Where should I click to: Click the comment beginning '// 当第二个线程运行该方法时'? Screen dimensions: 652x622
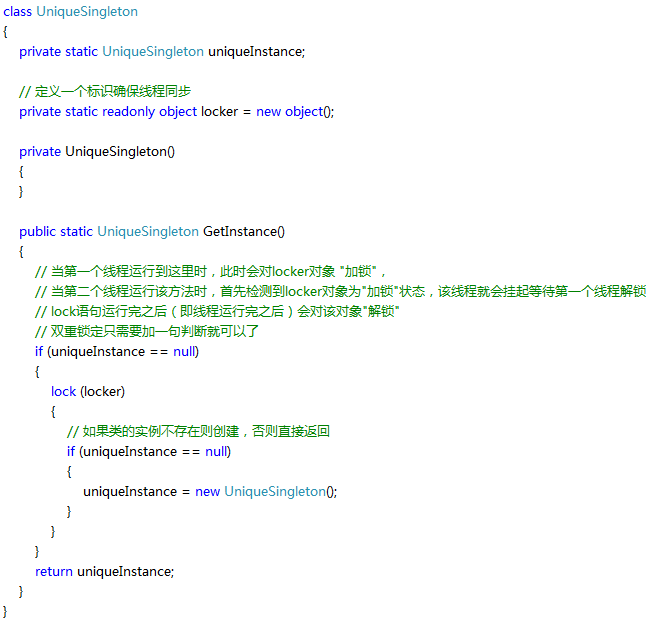(x=341, y=291)
